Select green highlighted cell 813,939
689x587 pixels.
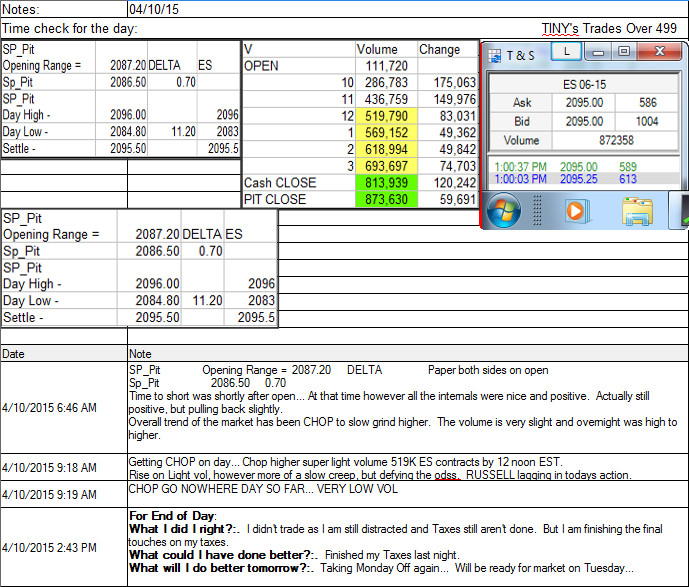coord(386,183)
